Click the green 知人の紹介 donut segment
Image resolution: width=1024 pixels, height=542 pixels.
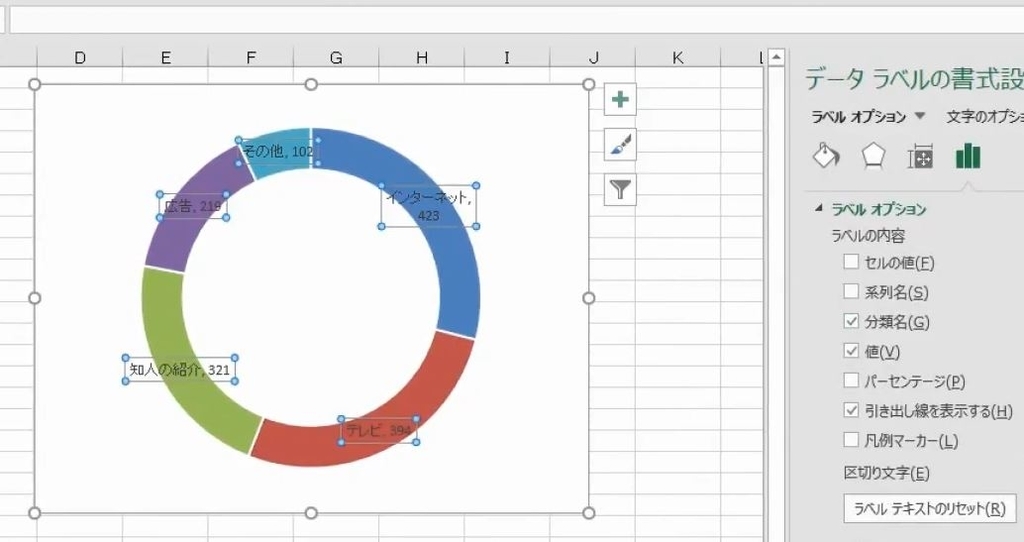162,320
